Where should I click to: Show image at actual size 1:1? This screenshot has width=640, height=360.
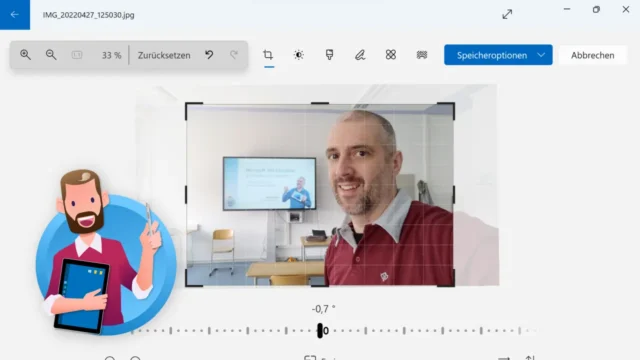[77, 55]
